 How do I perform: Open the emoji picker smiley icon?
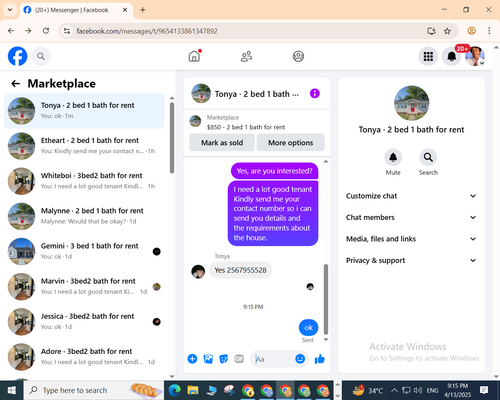[300, 359]
